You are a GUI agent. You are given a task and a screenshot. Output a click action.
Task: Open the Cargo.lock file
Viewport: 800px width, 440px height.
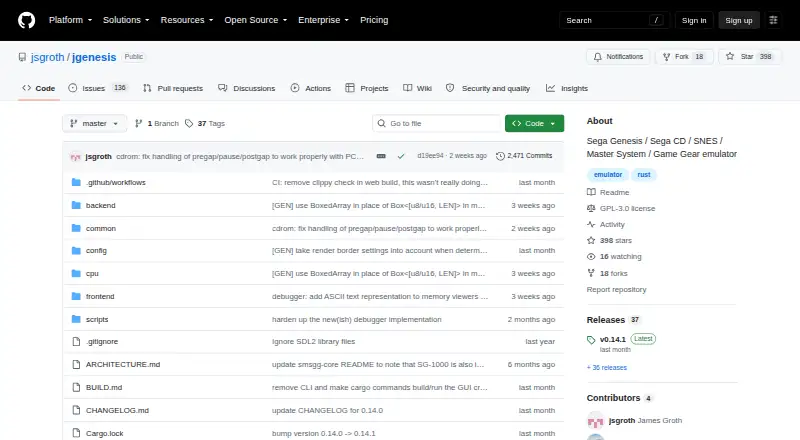tap(105, 433)
